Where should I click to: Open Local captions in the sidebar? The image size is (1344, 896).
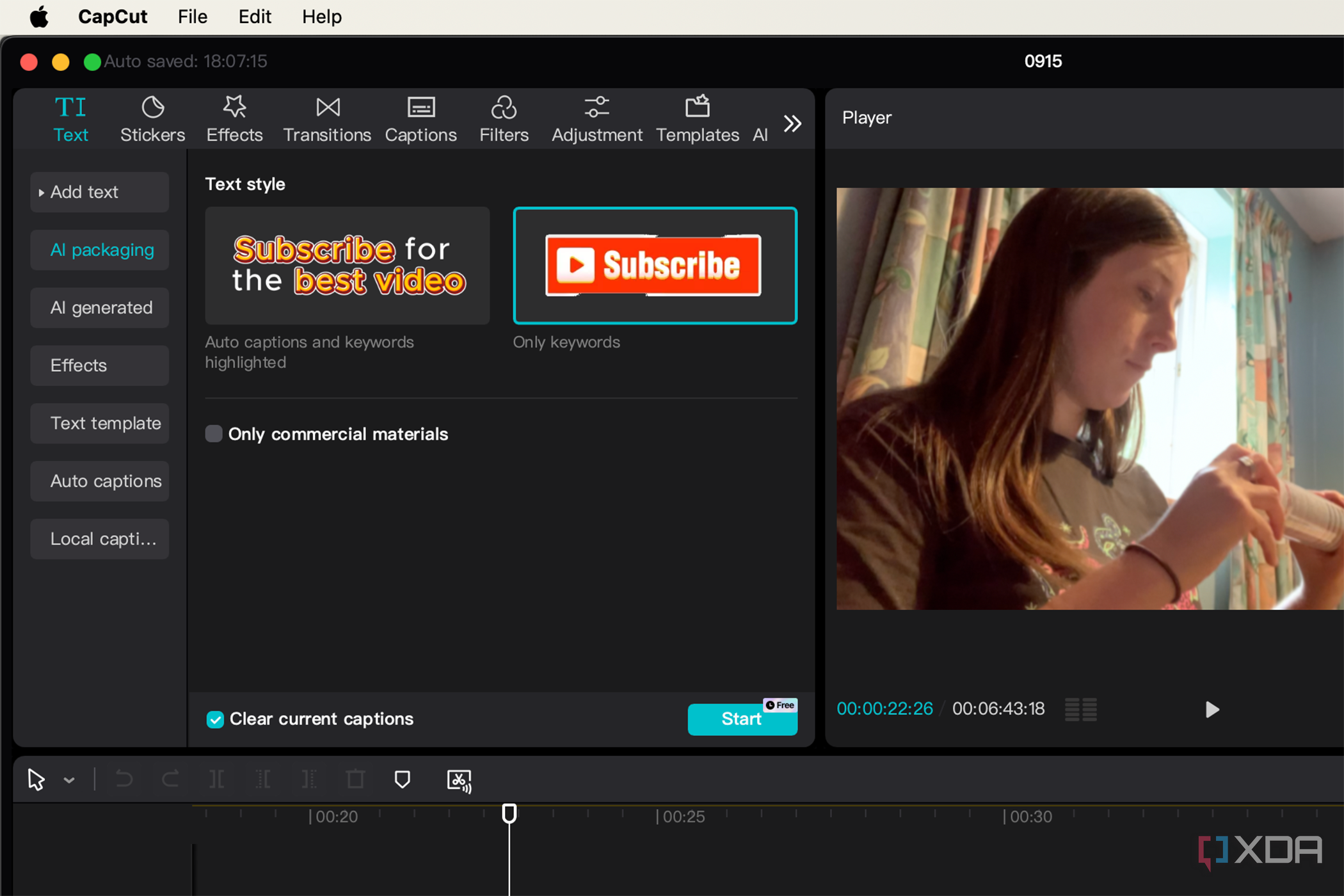(99, 539)
